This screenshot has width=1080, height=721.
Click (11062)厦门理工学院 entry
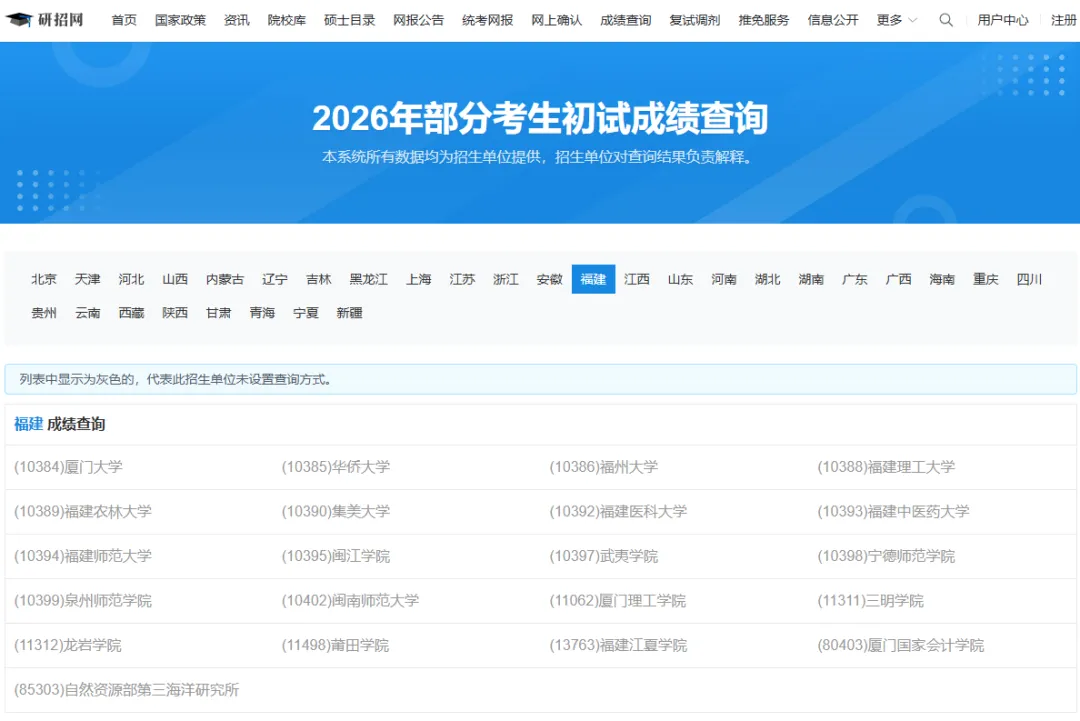(x=618, y=600)
